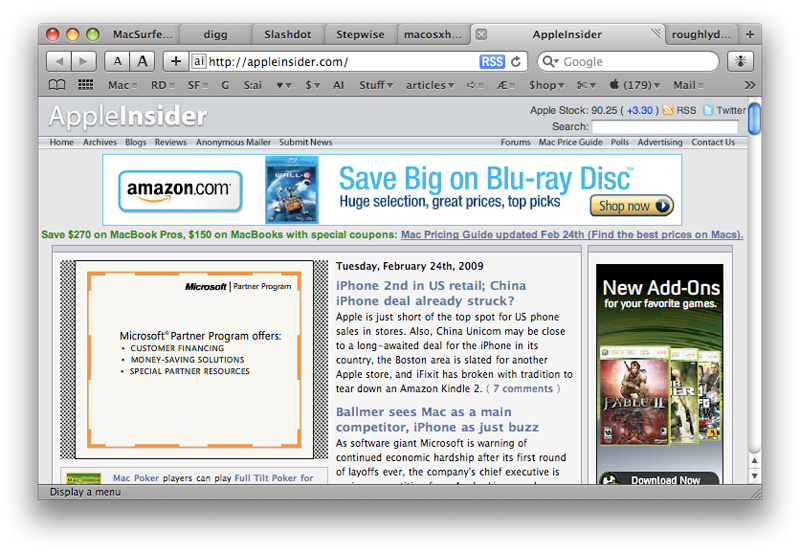Open iPhone 2nd in US retail headline
The height and width of the screenshot is (552, 800).
tap(431, 293)
